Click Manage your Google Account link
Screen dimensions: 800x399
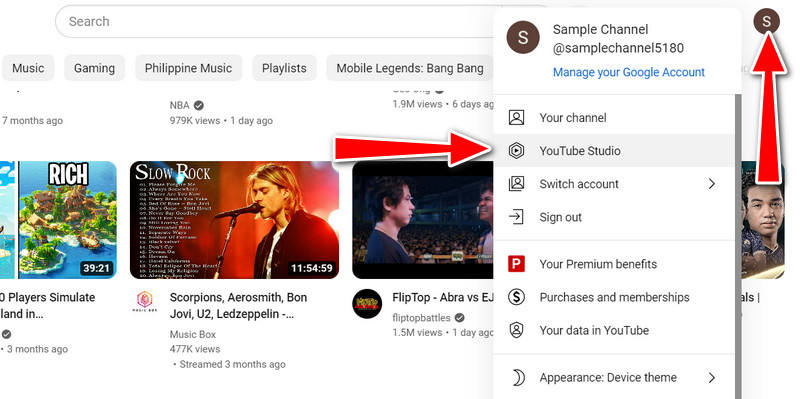click(629, 72)
